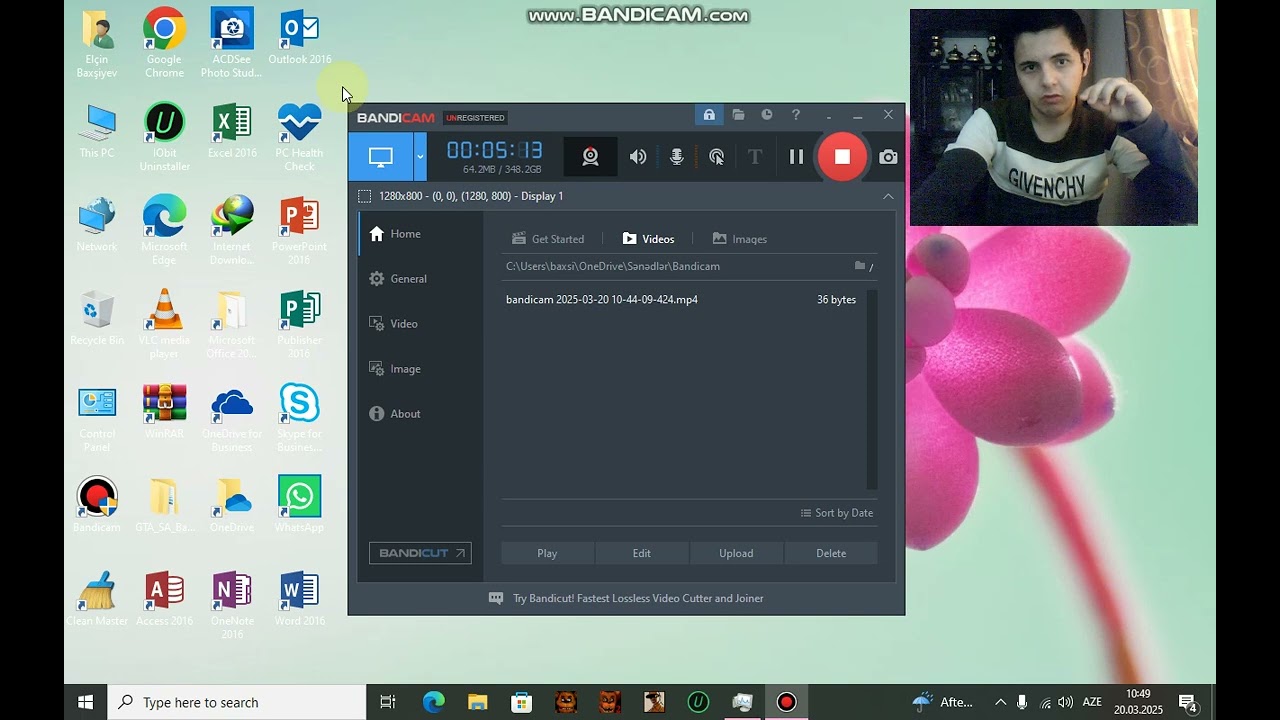
Task: Open the Bandicut link button
Action: coord(420,553)
